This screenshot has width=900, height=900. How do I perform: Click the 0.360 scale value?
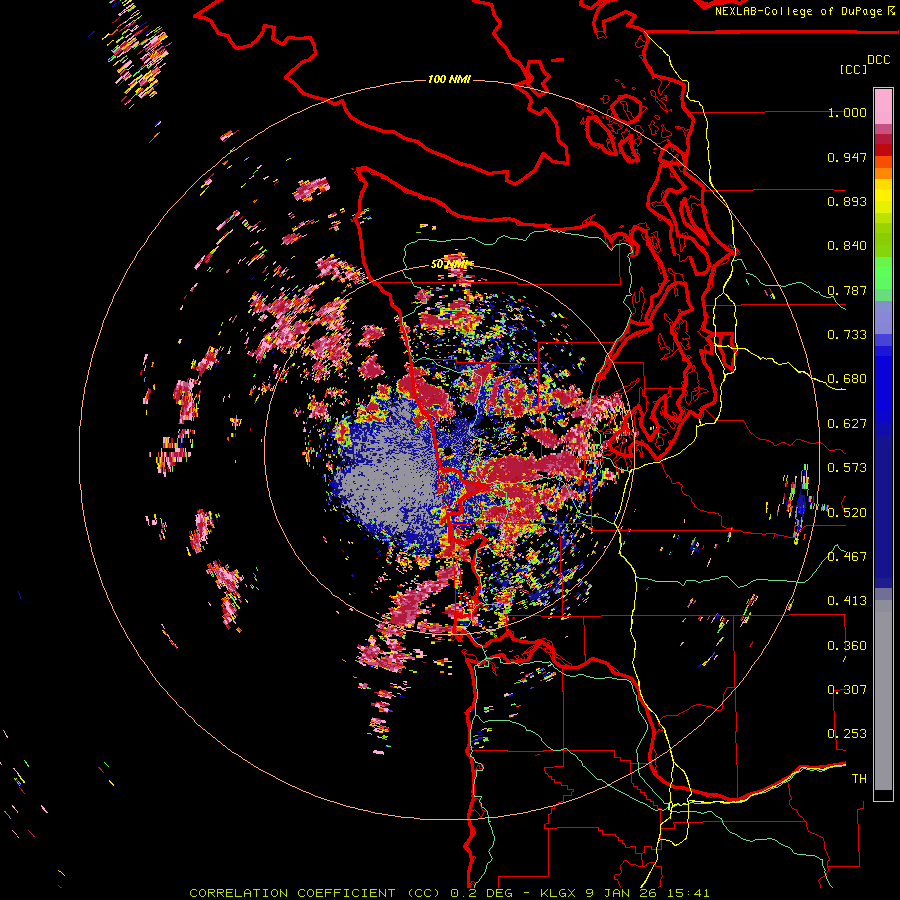tap(847, 645)
